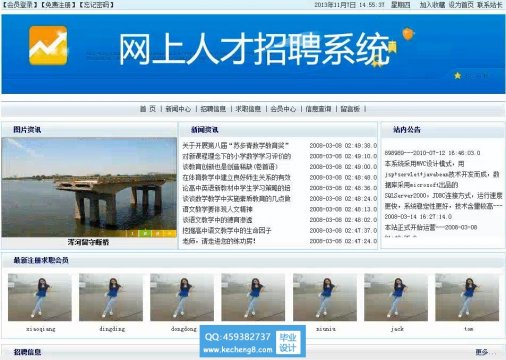Click 设为首页 link

coord(461,5)
